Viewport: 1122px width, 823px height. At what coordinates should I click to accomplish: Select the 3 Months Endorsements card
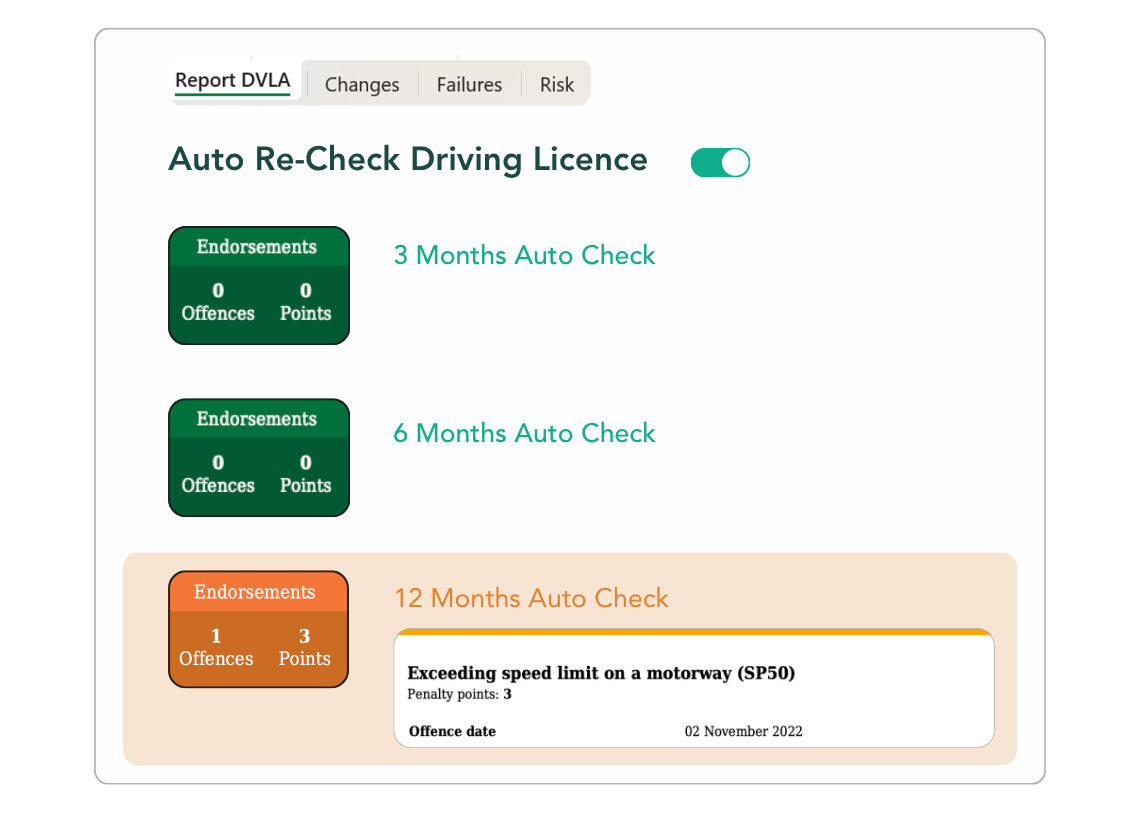click(259, 286)
